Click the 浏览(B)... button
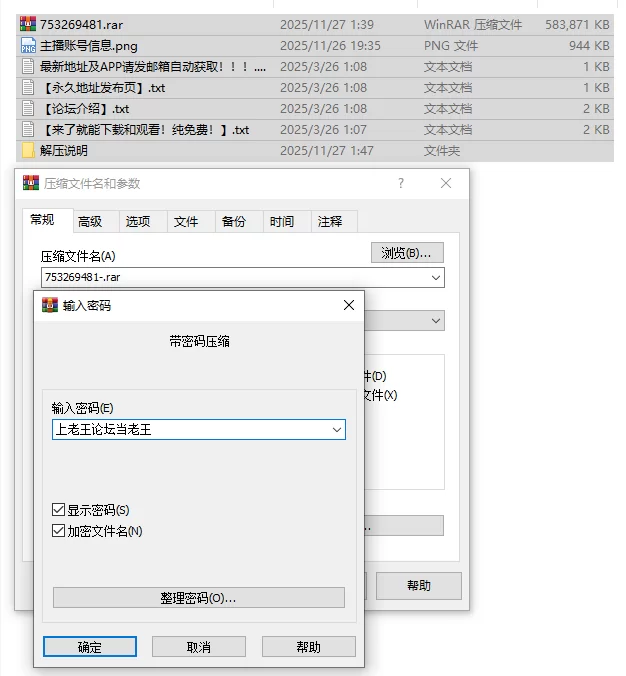Viewport: 626px width, 676px height. click(x=407, y=253)
